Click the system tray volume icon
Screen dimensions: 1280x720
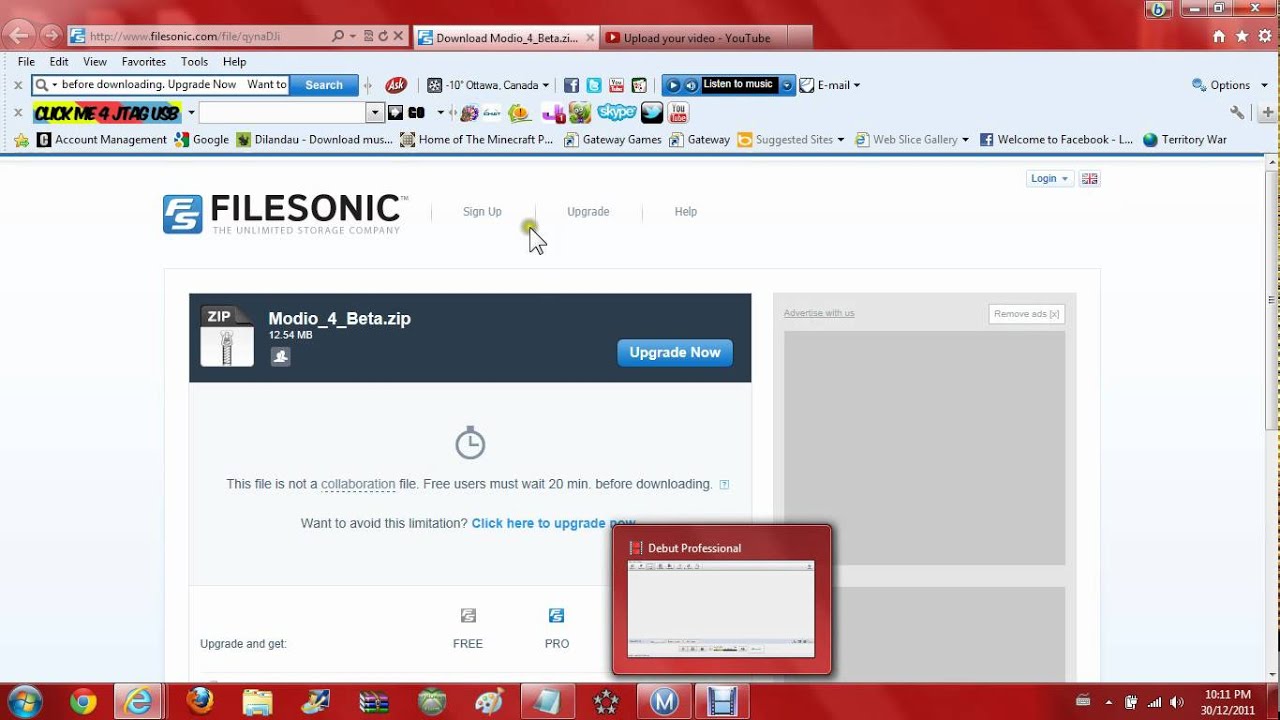(x=1176, y=702)
